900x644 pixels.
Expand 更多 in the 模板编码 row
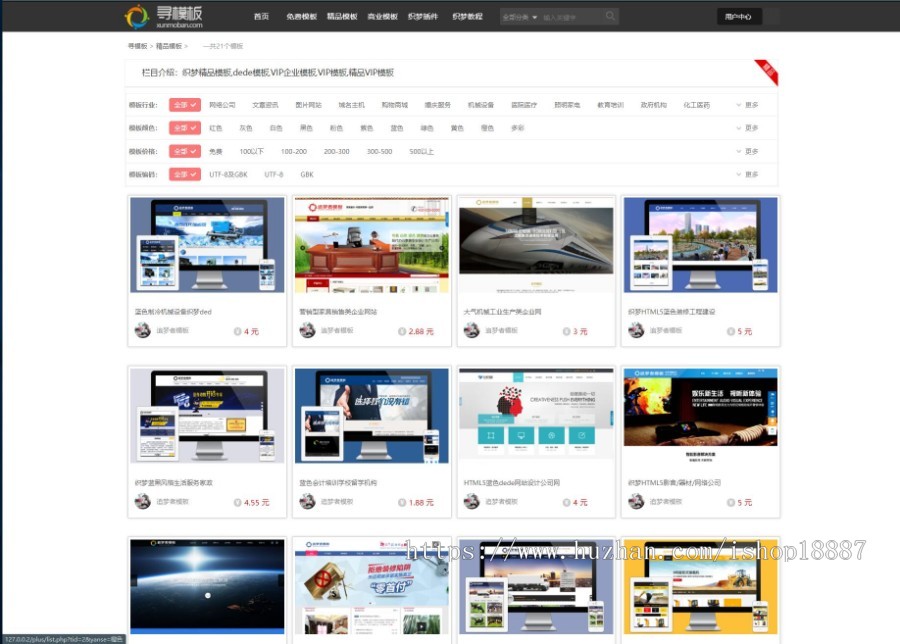(747, 174)
